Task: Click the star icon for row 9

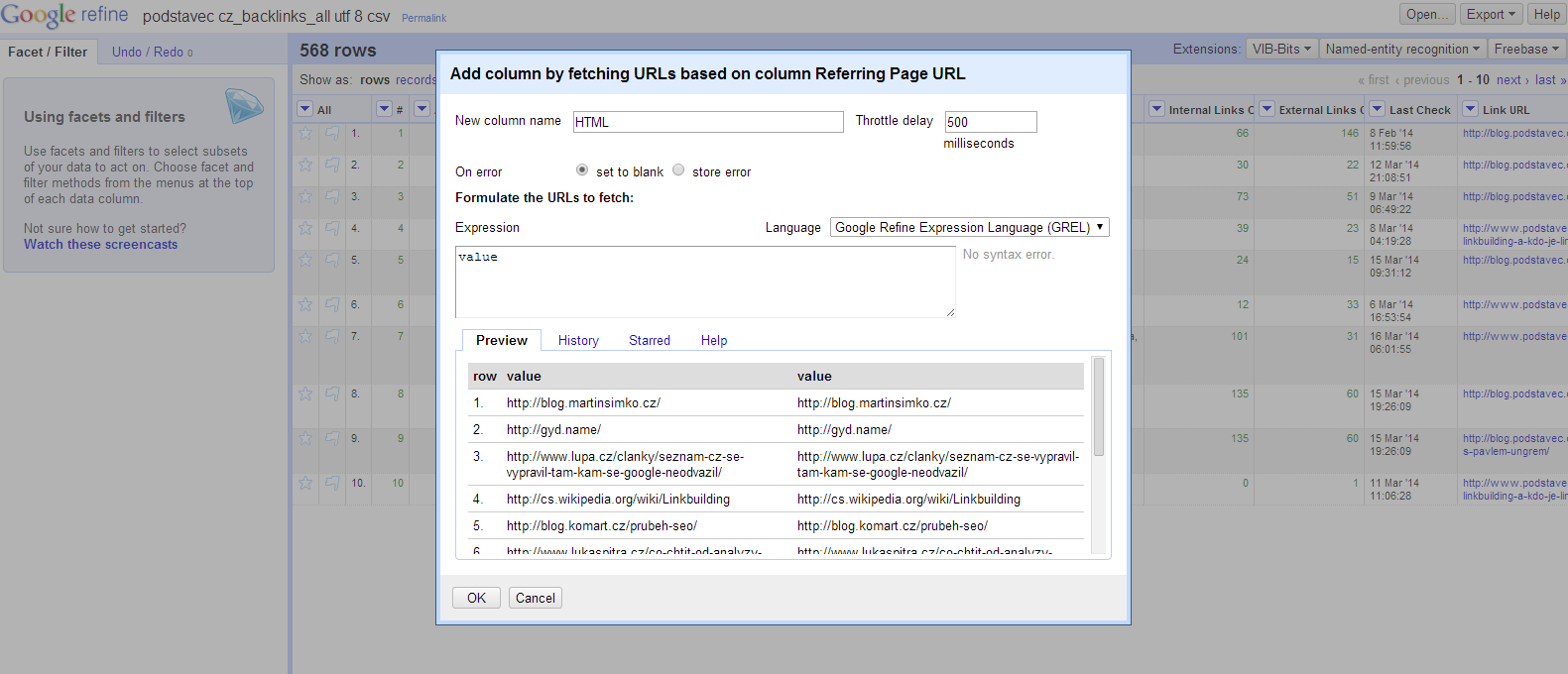Action: (305, 438)
